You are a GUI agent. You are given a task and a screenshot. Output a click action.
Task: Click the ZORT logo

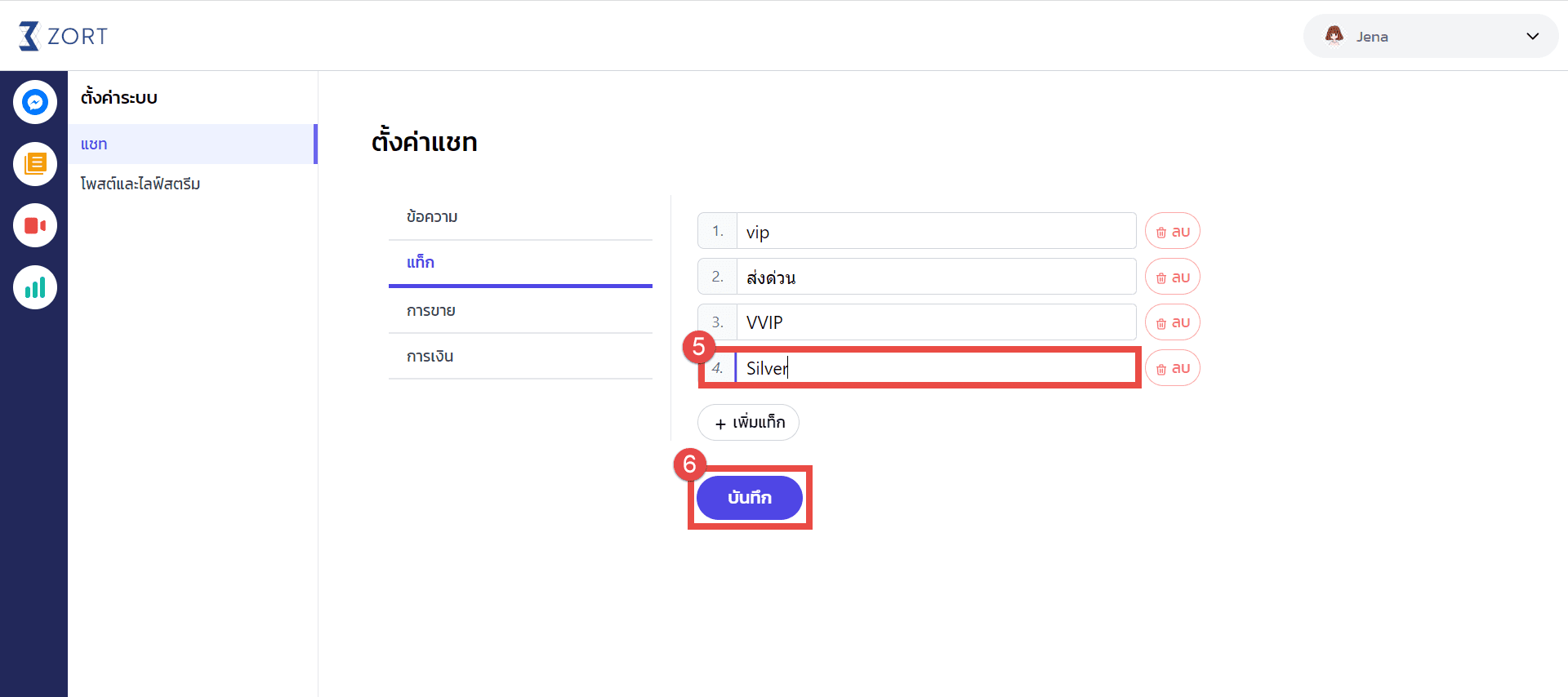tap(63, 36)
